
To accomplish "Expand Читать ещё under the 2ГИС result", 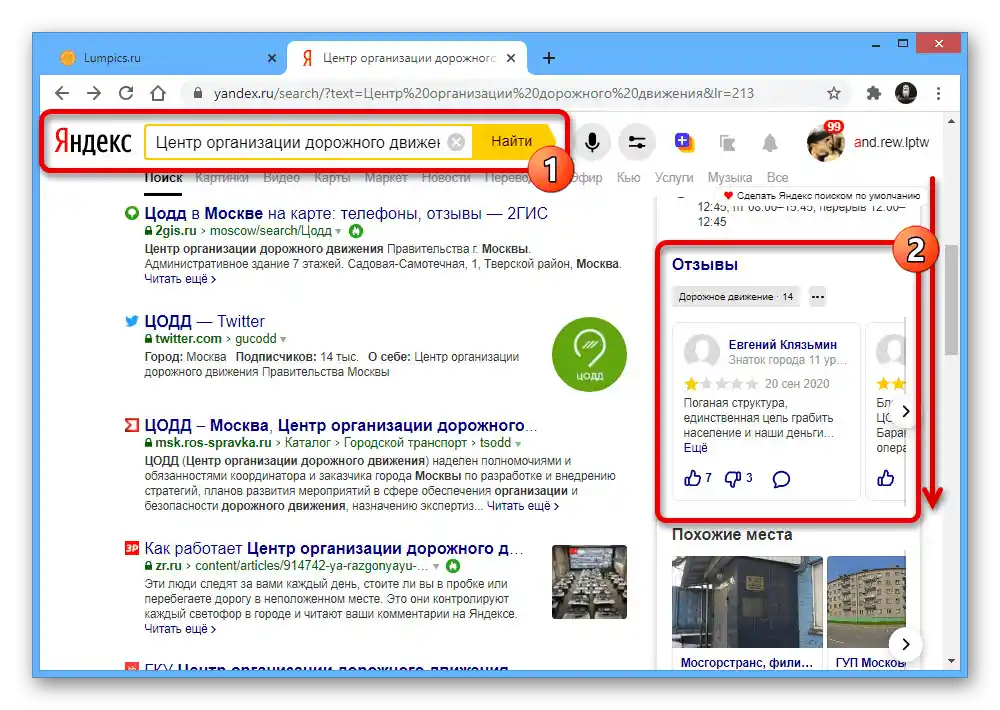I will pos(180,279).
